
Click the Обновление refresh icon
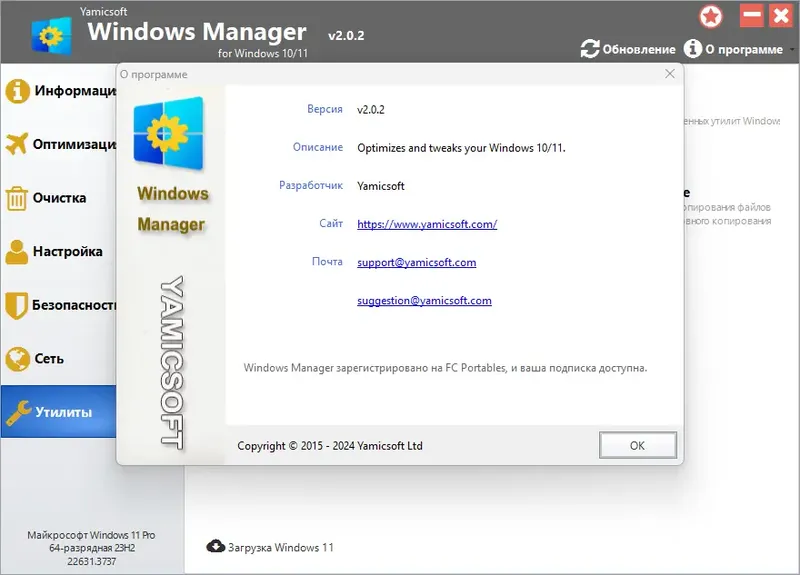(x=590, y=49)
